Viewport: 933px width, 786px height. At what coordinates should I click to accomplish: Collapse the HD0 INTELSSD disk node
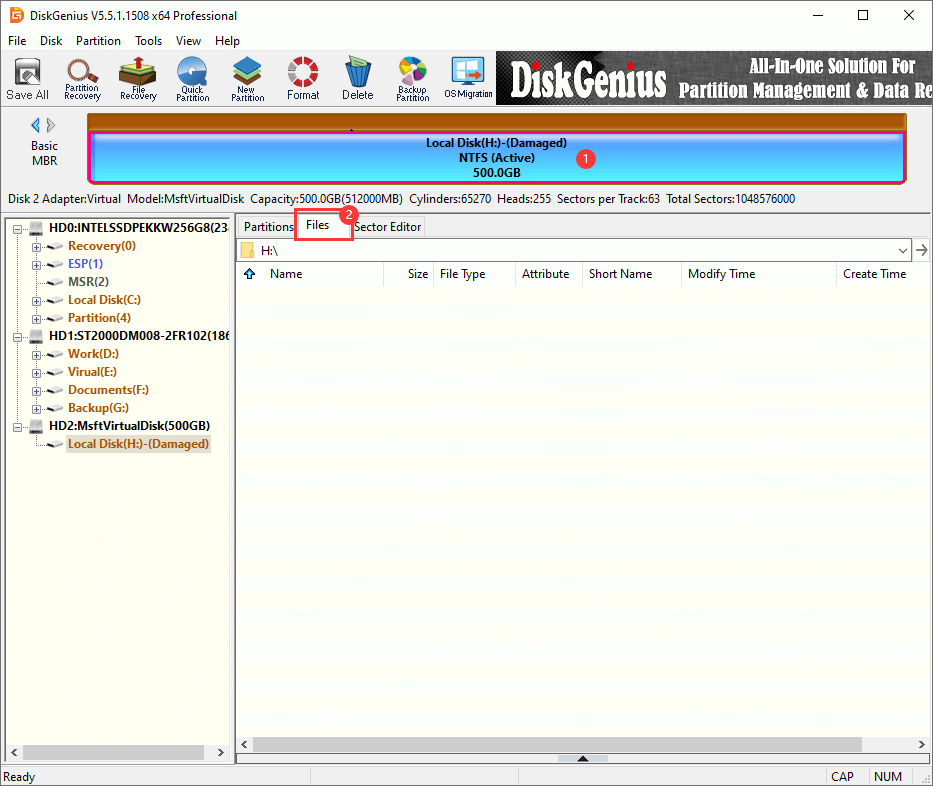[17, 229]
